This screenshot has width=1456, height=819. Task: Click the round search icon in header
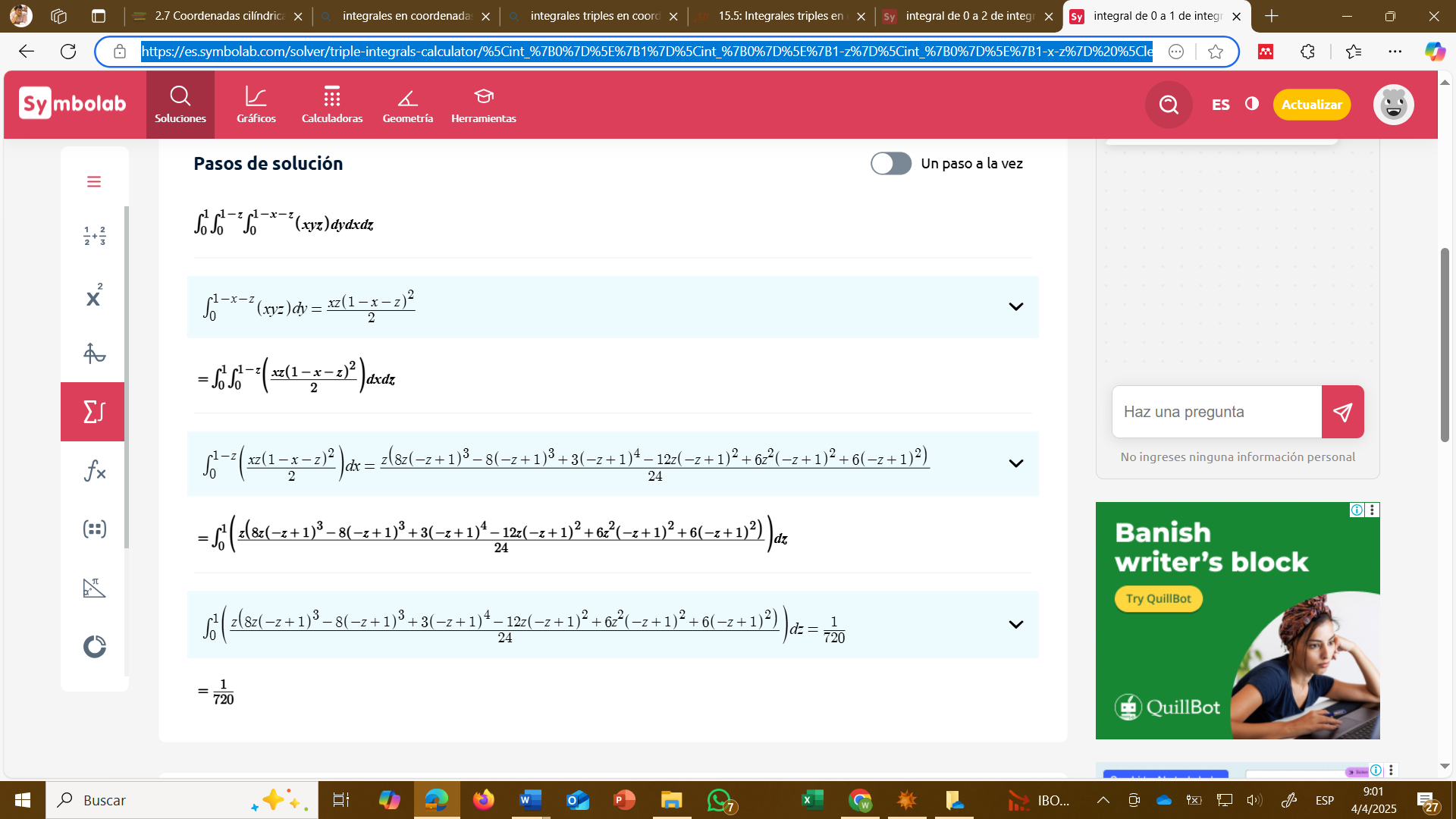(x=1169, y=105)
